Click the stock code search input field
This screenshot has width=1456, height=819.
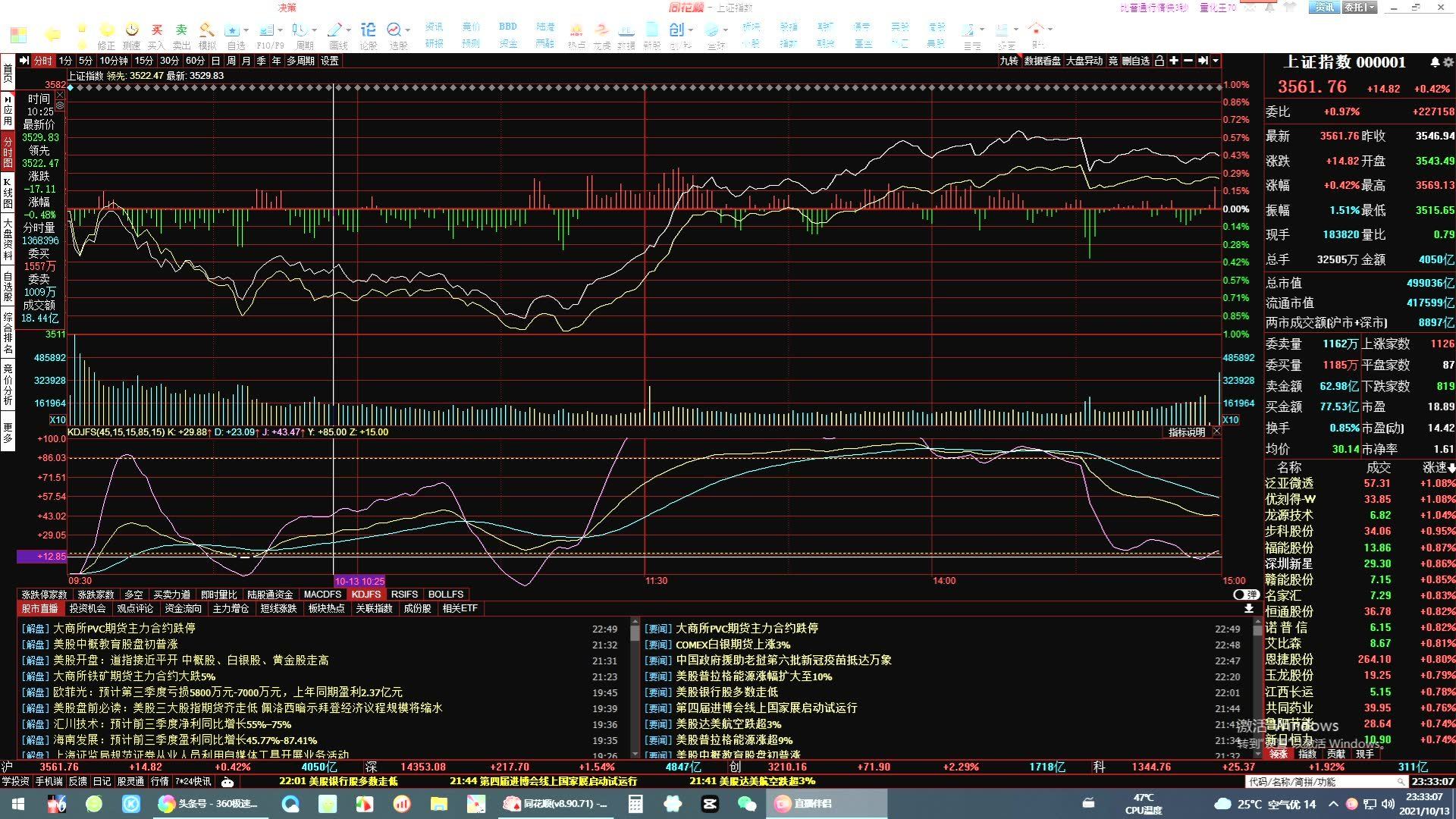pos(1319,782)
